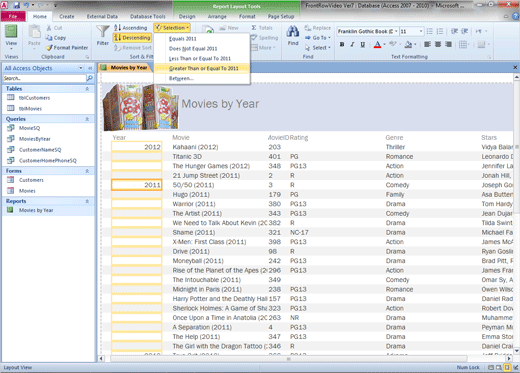Open CustomerHomePhoneSQ query
The width and height of the screenshot is (520, 373).
(x=47, y=160)
